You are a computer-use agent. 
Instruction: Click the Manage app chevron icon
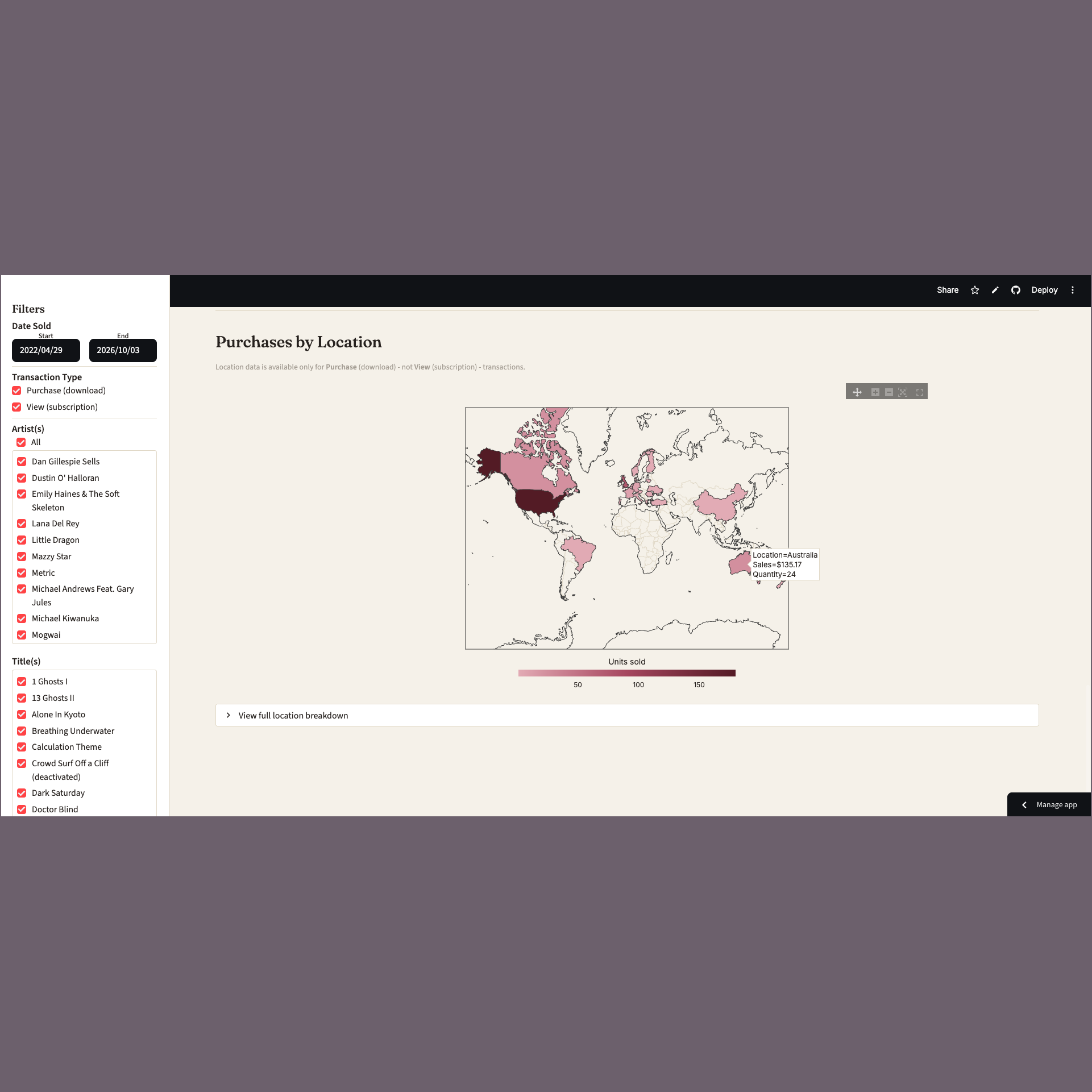point(1024,805)
